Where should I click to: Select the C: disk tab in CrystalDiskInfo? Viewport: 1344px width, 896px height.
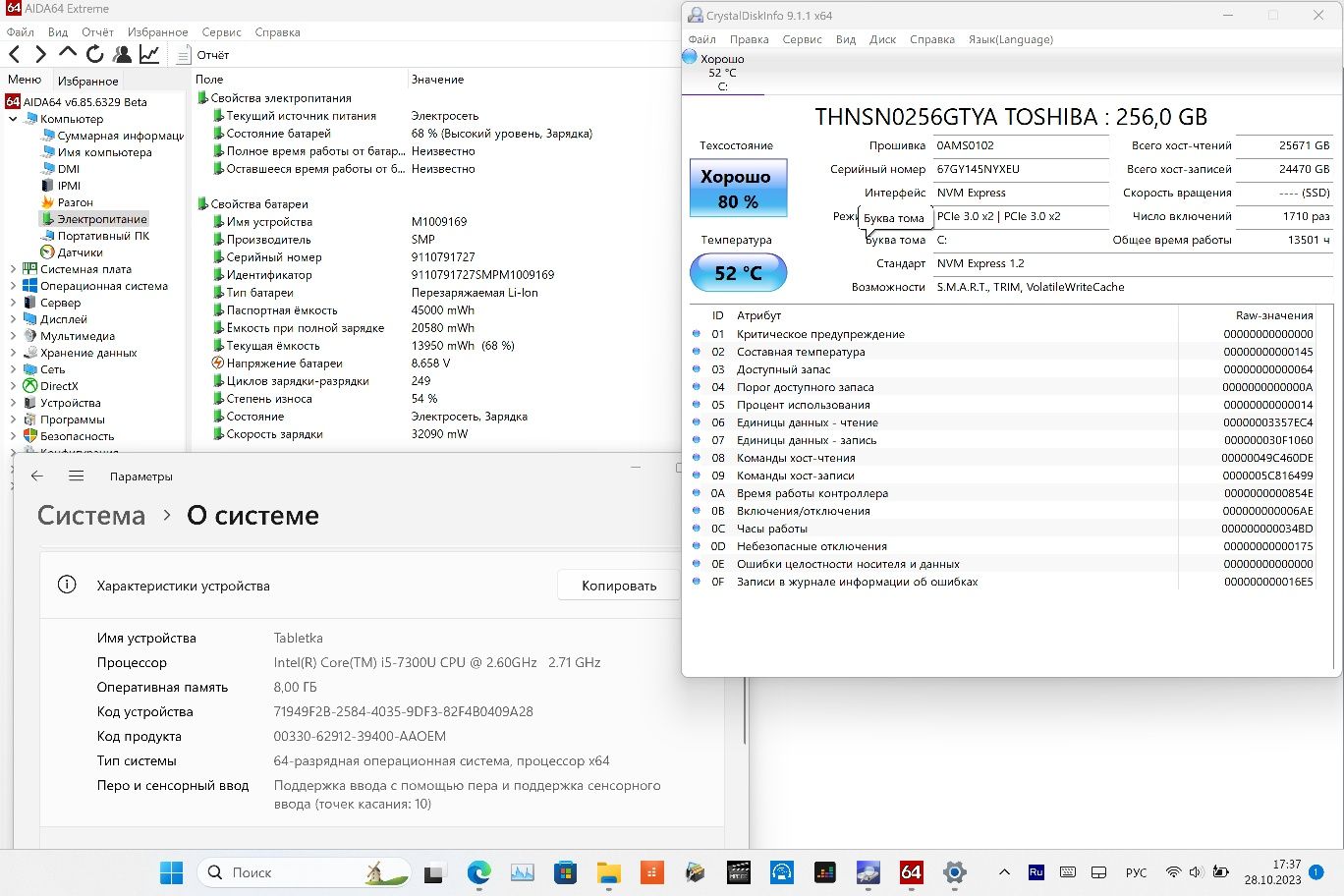pos(722,74)
